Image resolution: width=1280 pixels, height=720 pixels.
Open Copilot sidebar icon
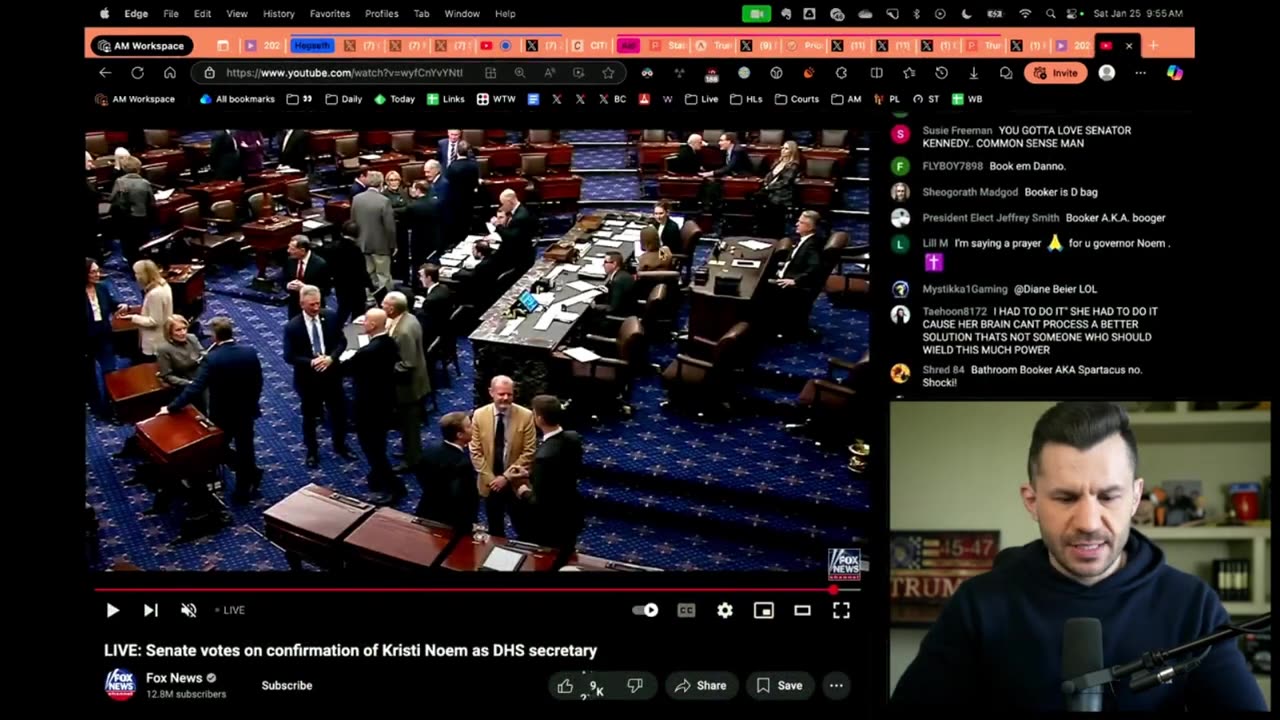1175,73
